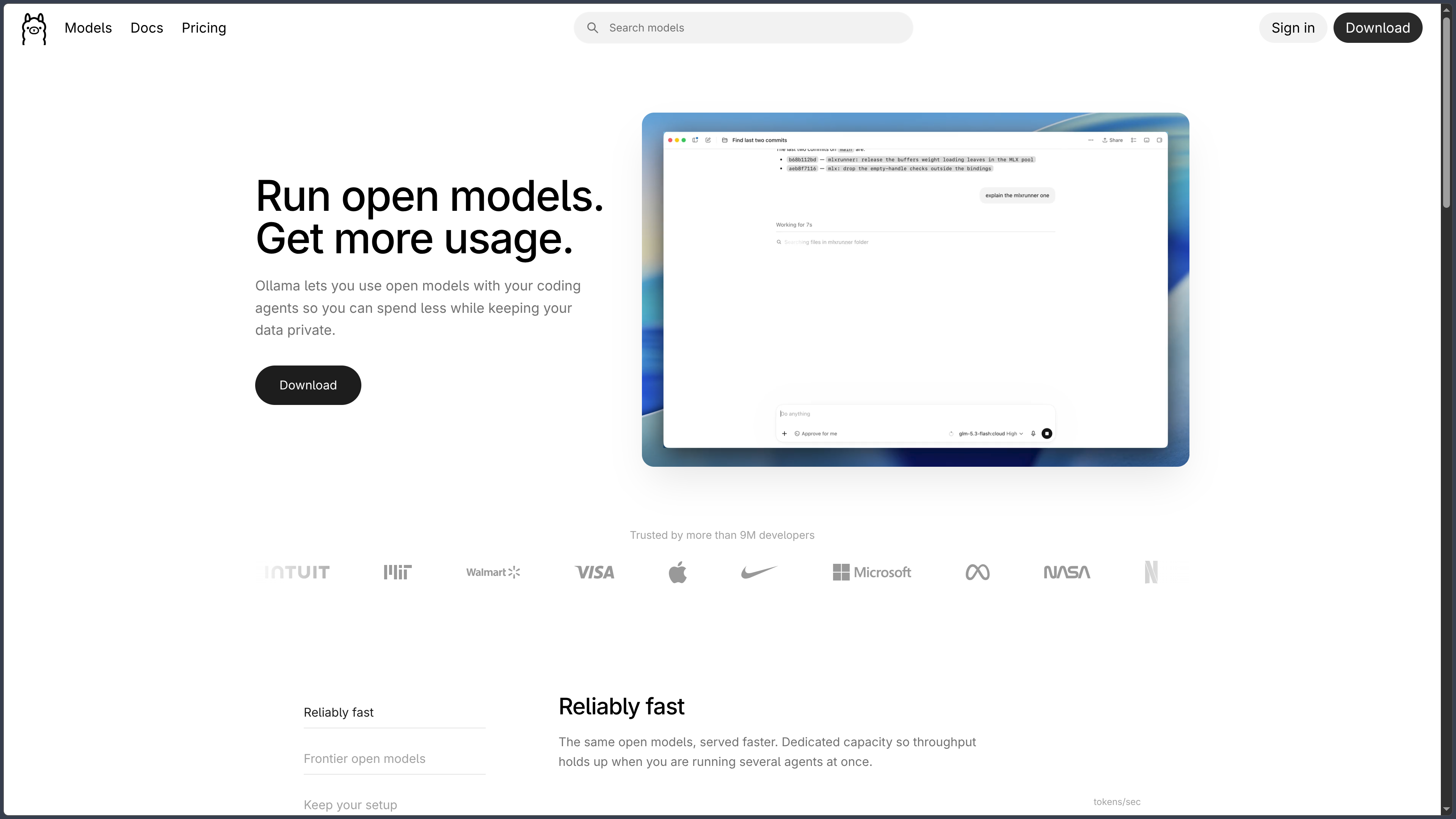Open the three-dots menu in the preview window
1456x819 pixels.
(1091, 140)
